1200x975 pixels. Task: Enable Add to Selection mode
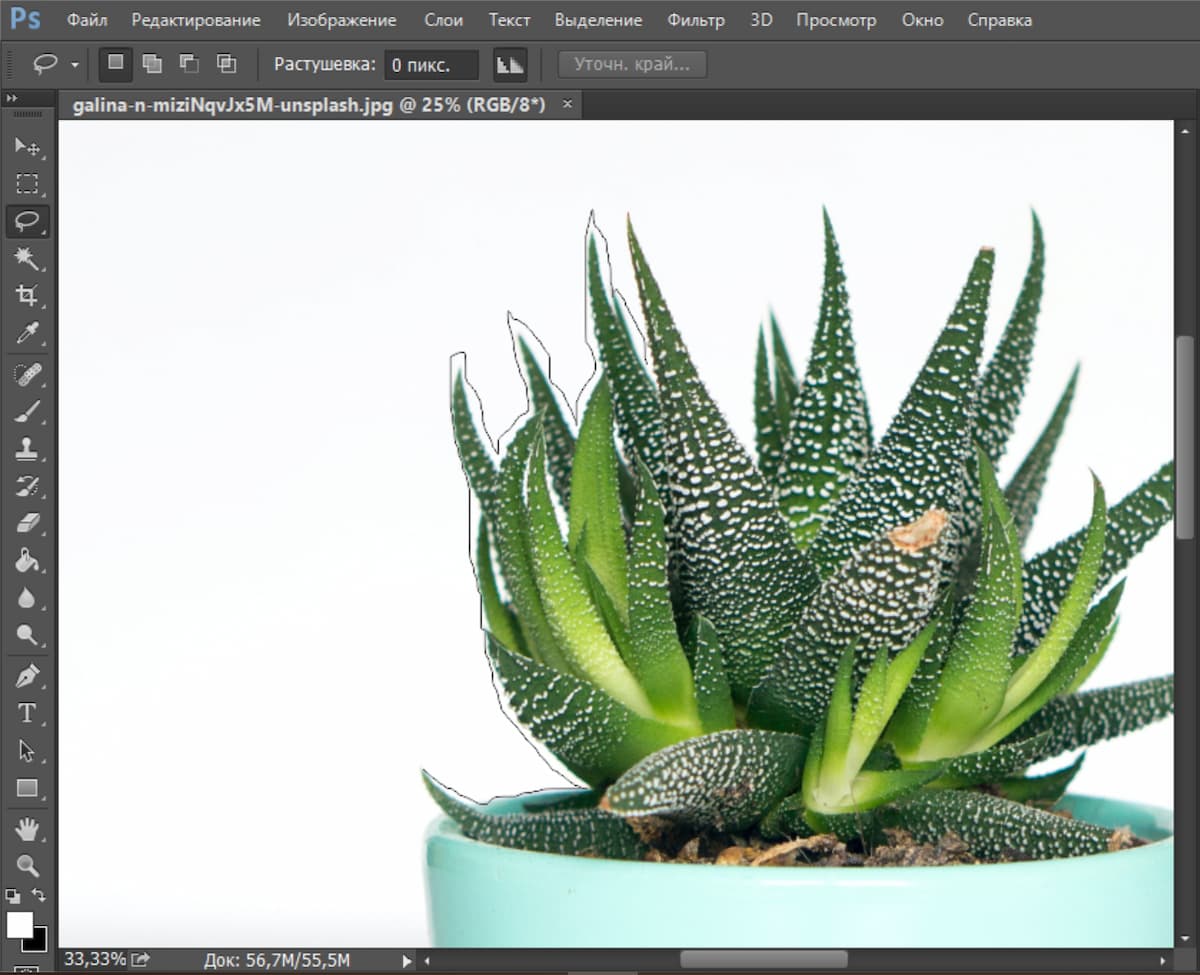(152, 64)
